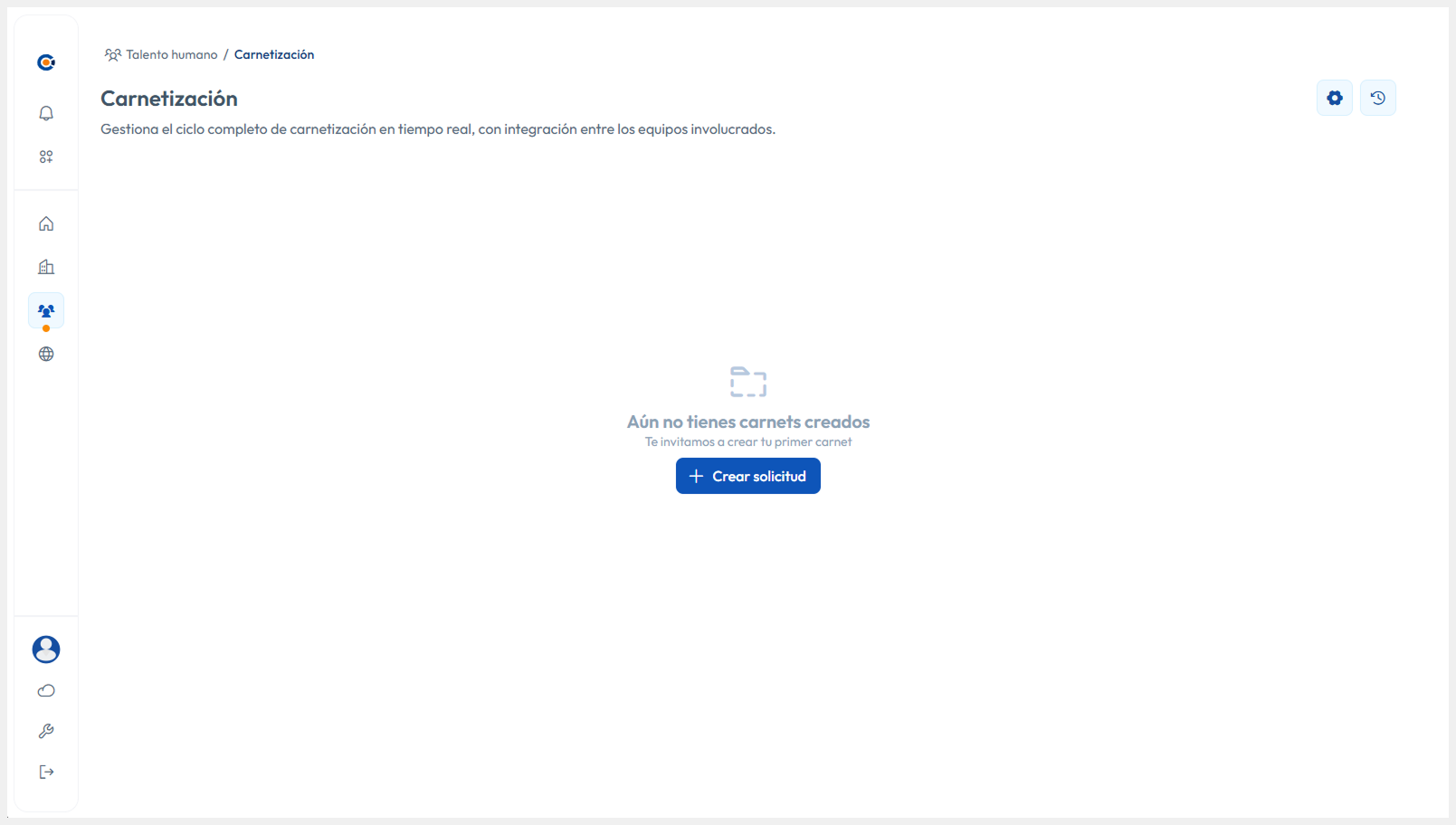The image size is (1456, 825).
Task: Click the 'Gestiona el ciclo completo' description
Action: tap(438, 129)
